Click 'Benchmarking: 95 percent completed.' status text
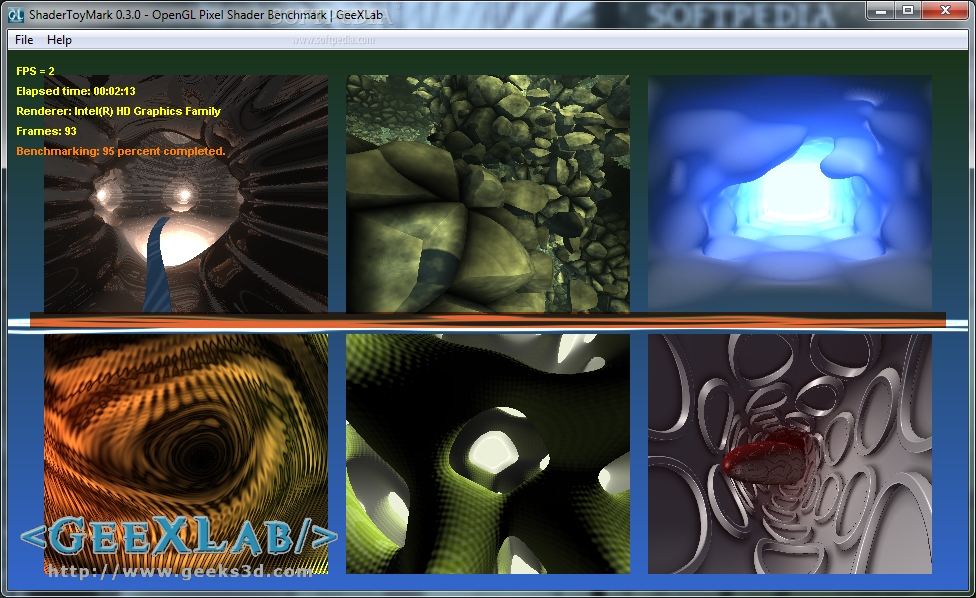The height and width of the screenshot is (598, 976). (x=121, y=151)
